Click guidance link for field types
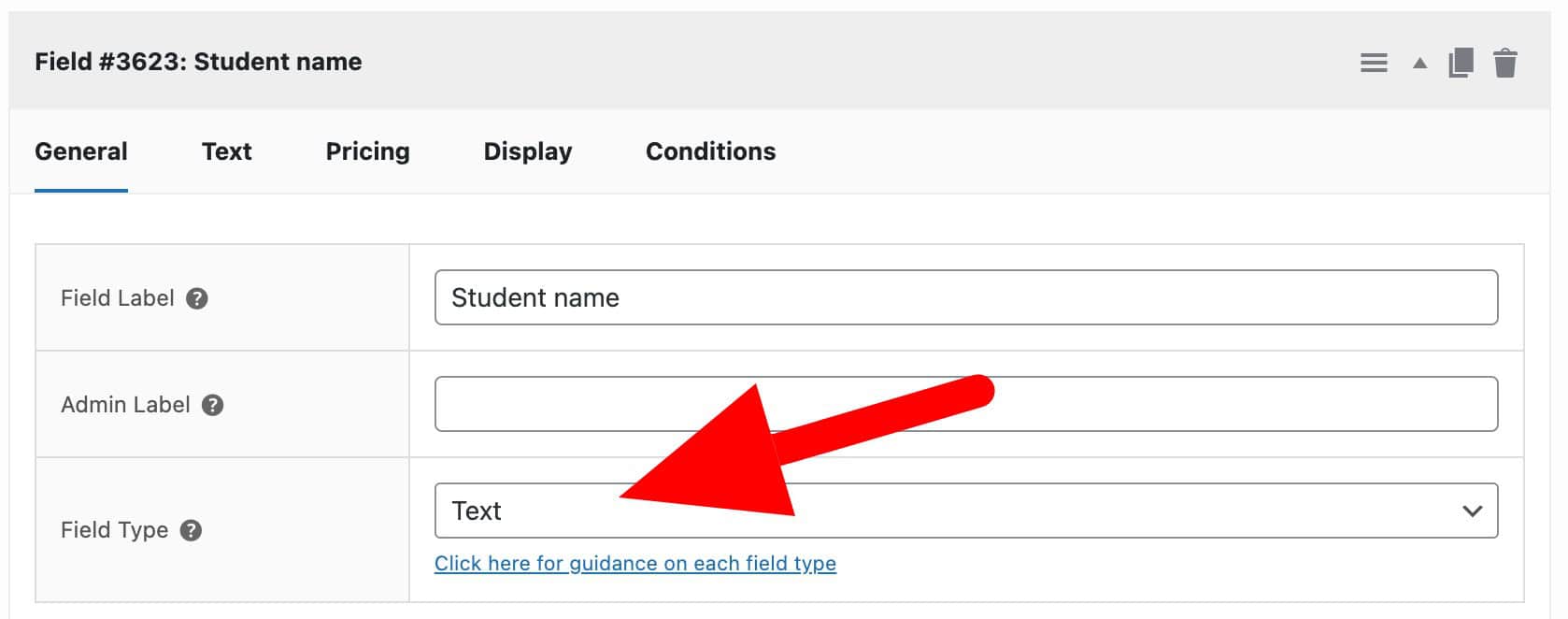 tap(636, 563)
